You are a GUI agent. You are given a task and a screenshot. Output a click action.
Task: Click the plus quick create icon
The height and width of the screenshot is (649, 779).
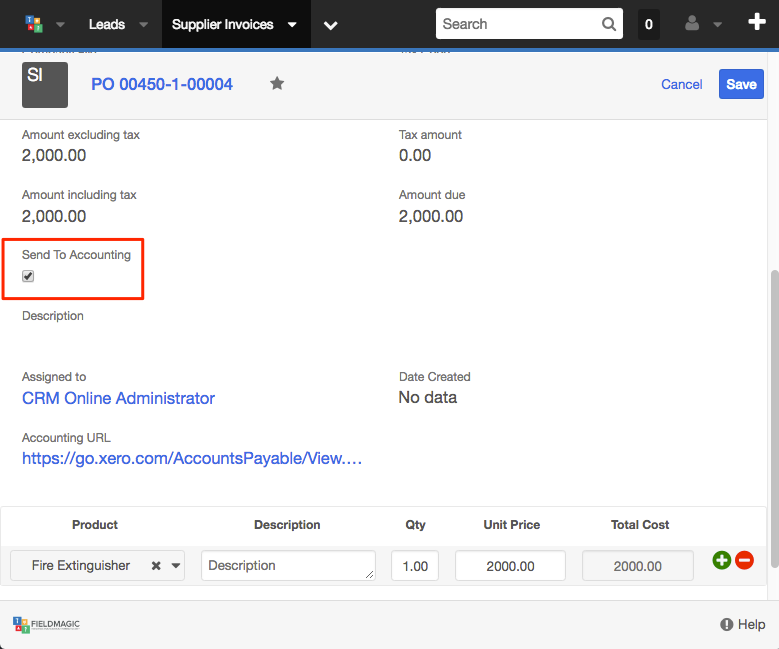tap(757, 22)
